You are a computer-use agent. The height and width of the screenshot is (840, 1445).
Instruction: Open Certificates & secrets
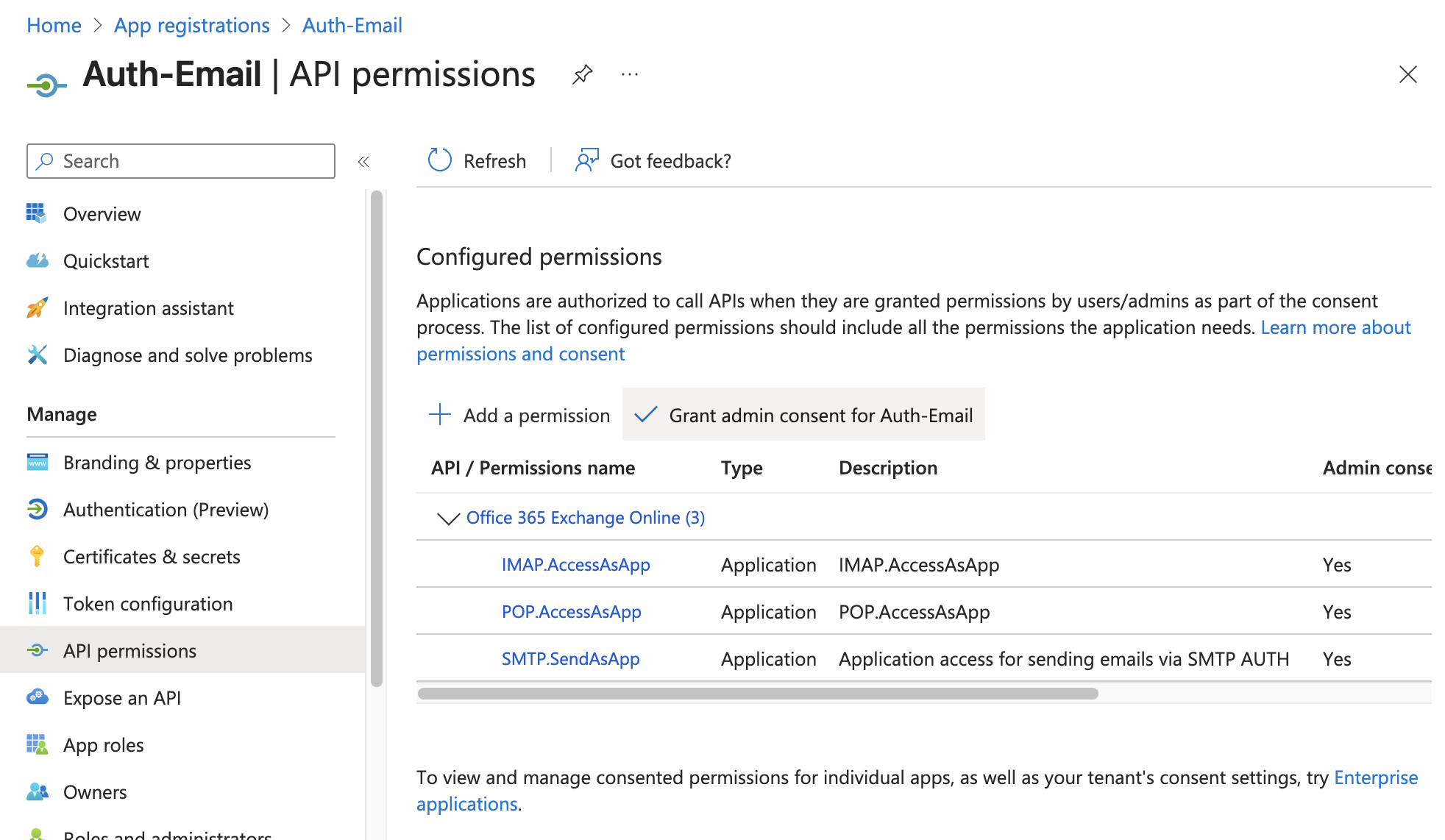pyautogui.click(x=152, y=556)
